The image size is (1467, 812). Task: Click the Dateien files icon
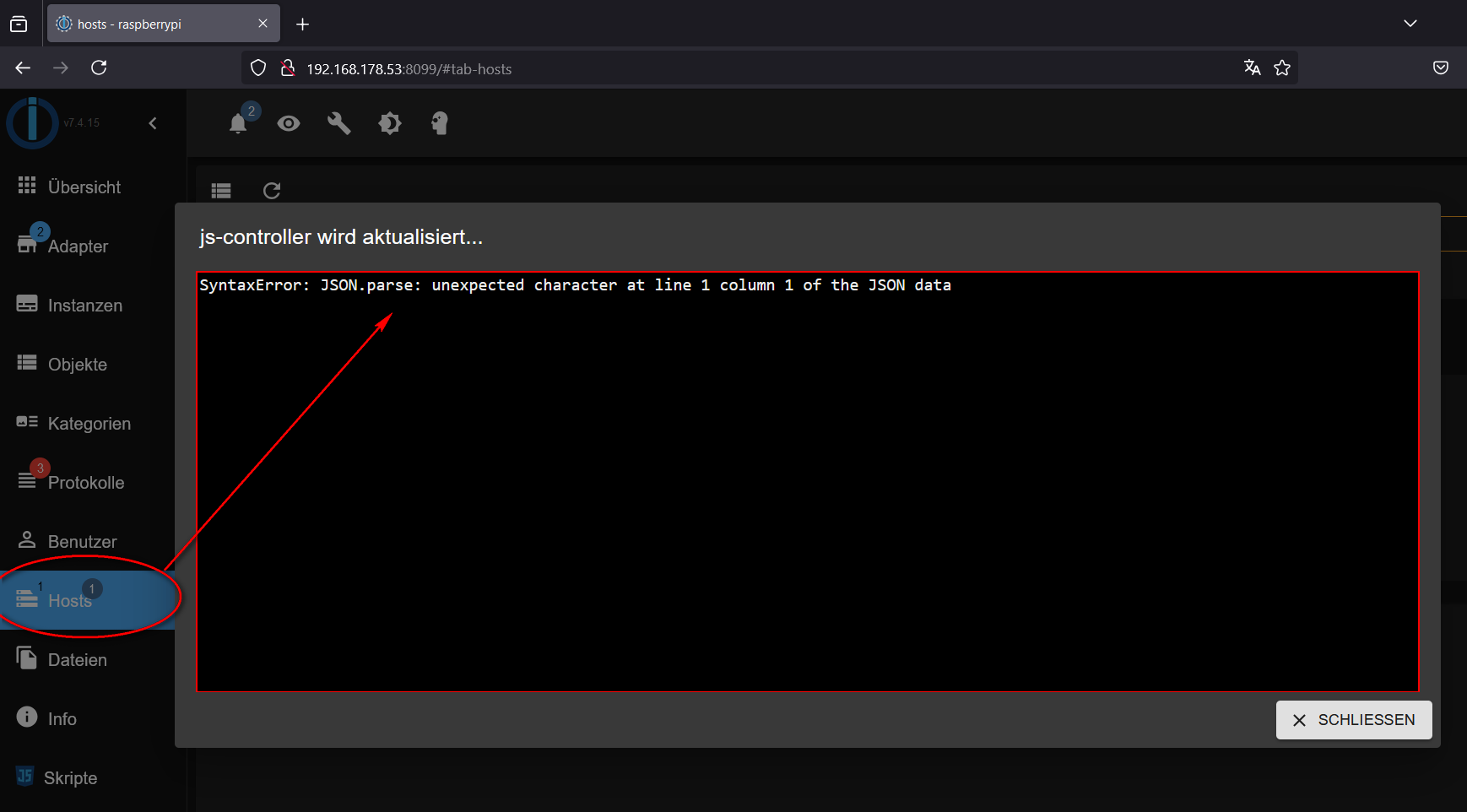tap(27, 658)
